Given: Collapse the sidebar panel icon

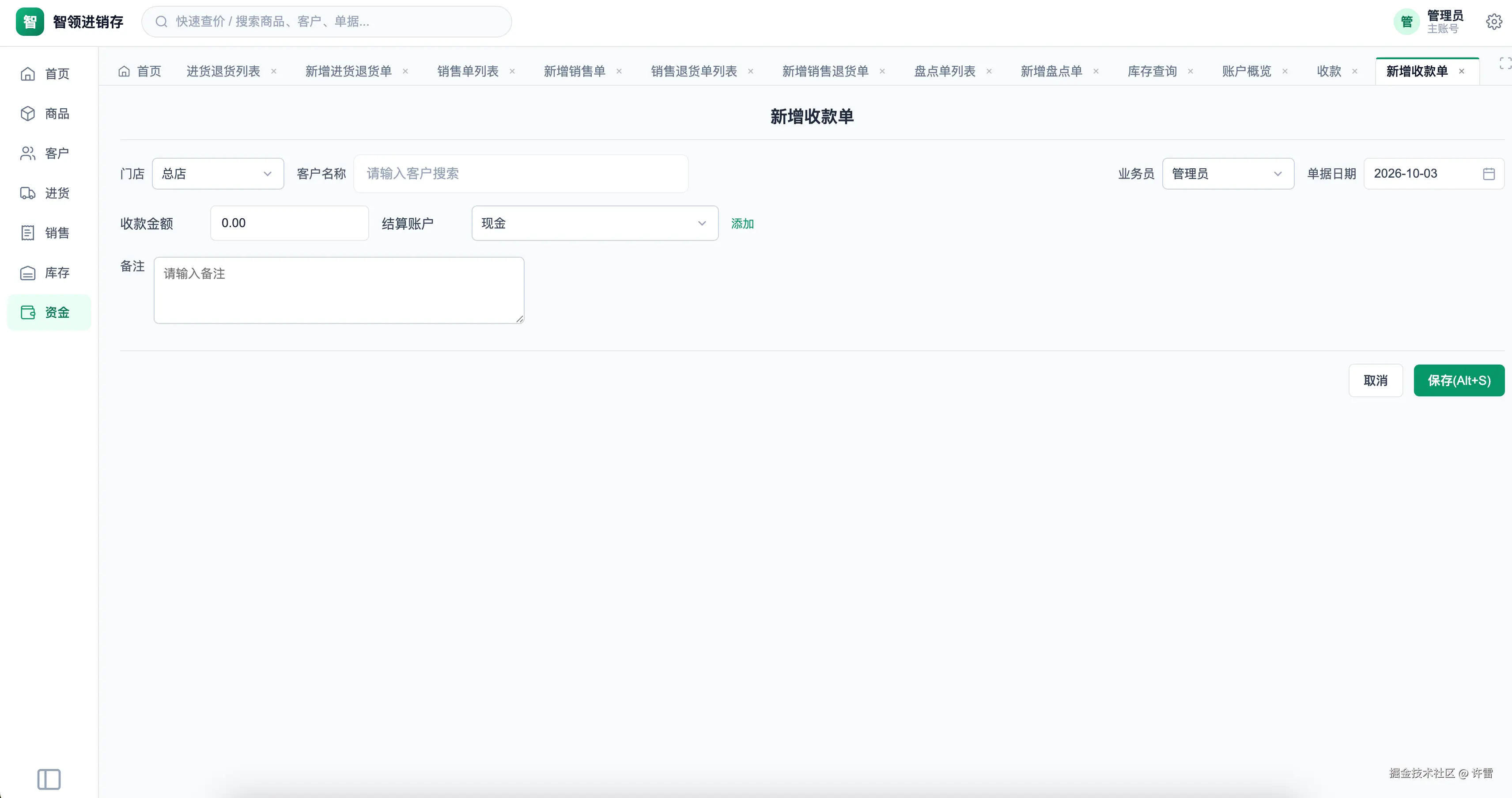Looking at the screenshot, I should point(49,779).
